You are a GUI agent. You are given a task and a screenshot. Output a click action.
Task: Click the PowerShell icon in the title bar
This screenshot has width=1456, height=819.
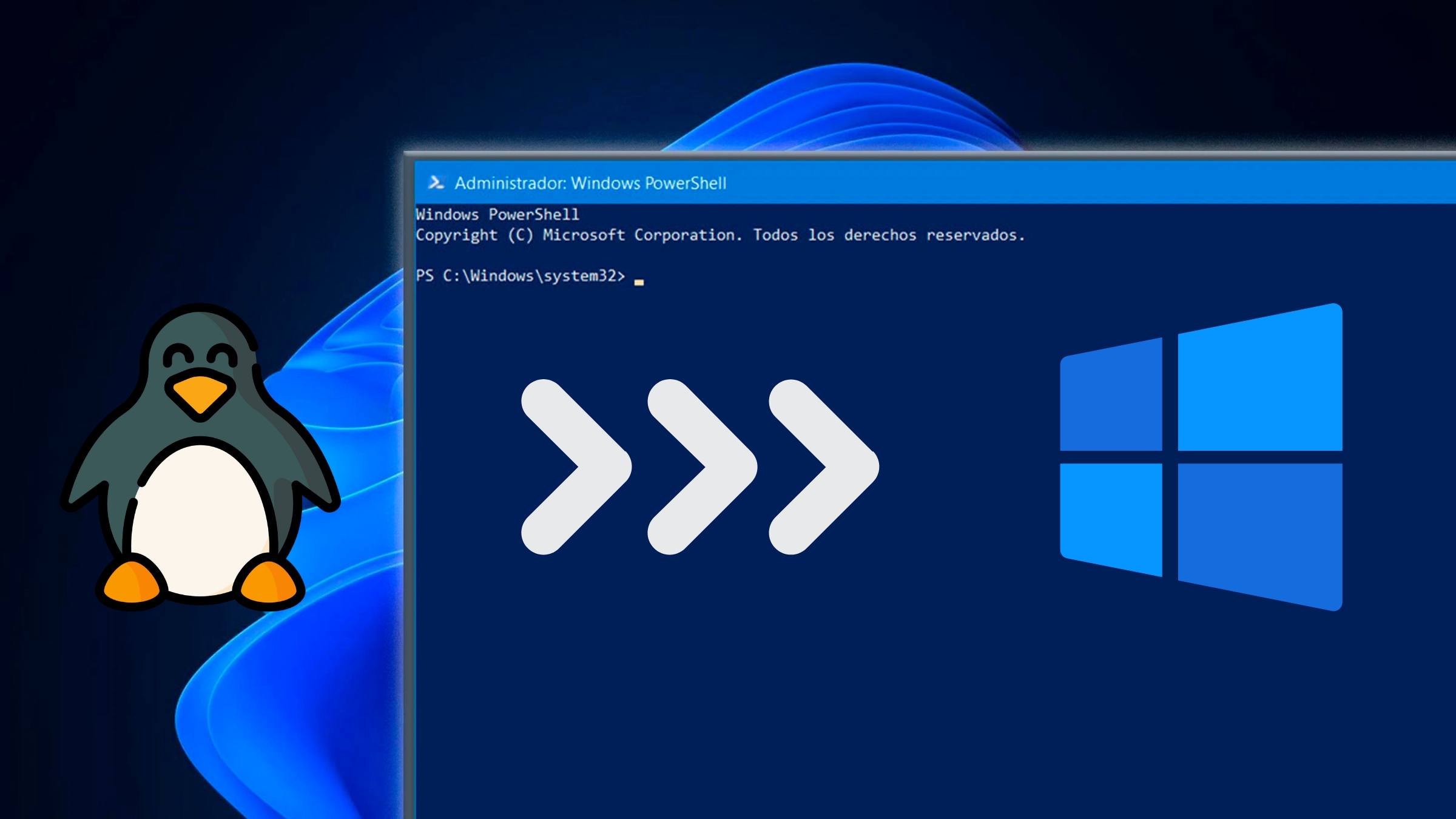coord(436,183)
